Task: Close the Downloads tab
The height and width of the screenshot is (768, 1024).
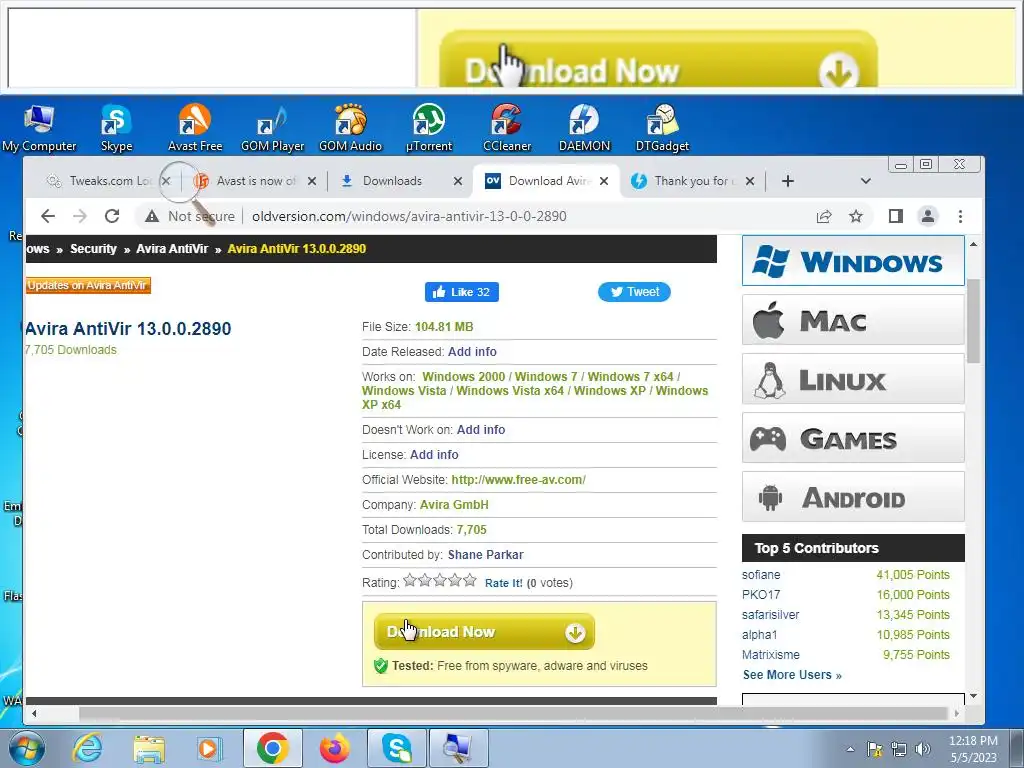Action: pyautogui.click(x=458, y=181)
